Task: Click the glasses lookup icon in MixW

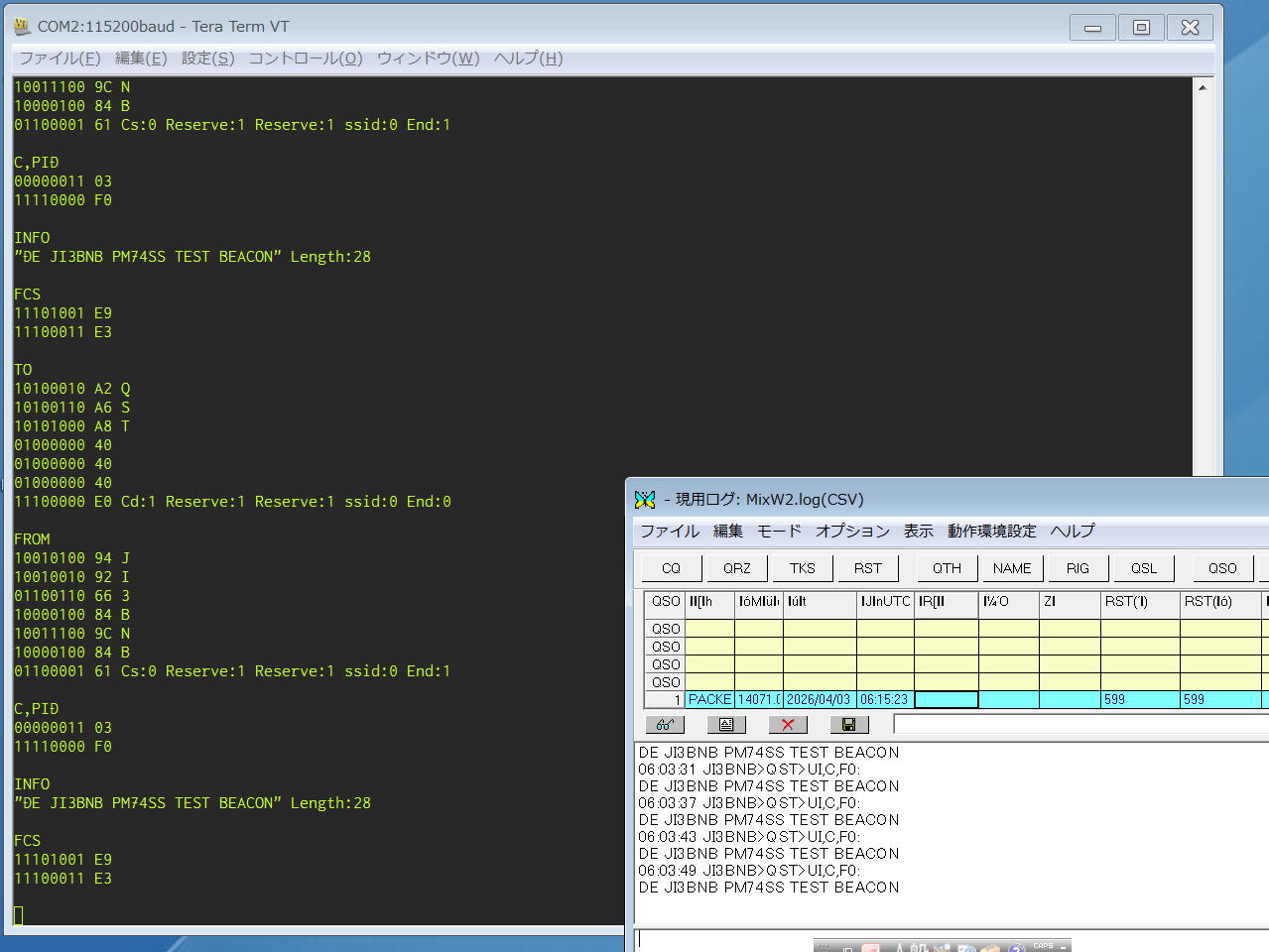Action: tap(665, 725)
